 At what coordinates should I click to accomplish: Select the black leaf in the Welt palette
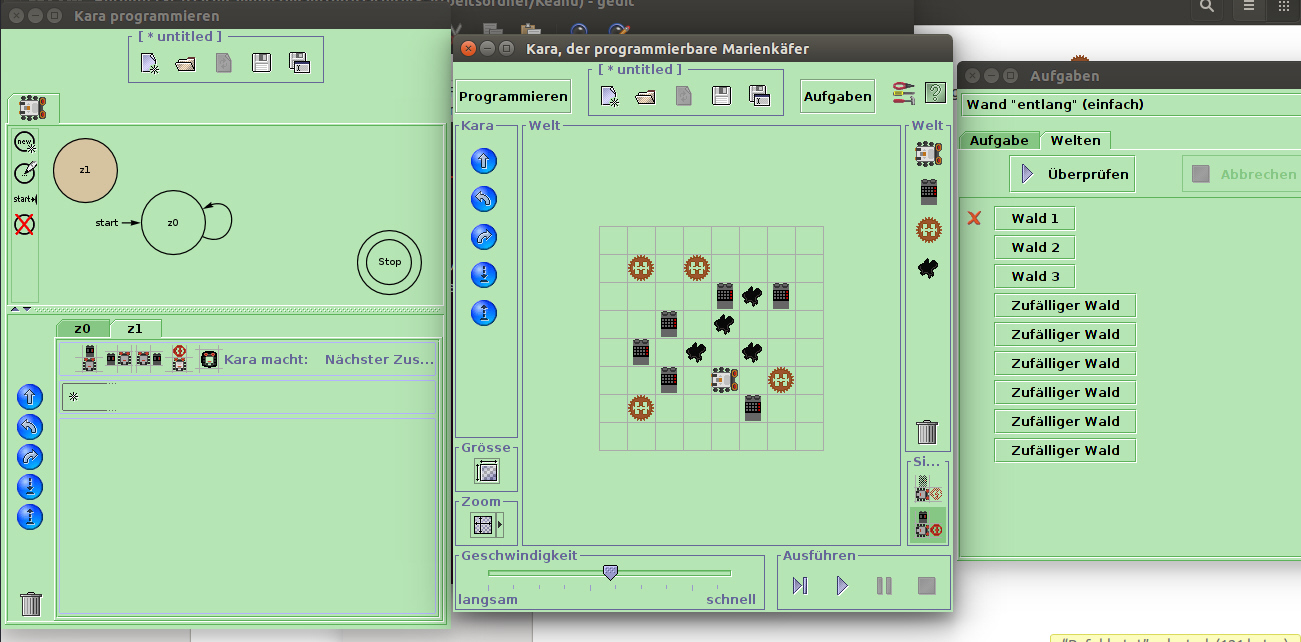(x=928, y=267)
